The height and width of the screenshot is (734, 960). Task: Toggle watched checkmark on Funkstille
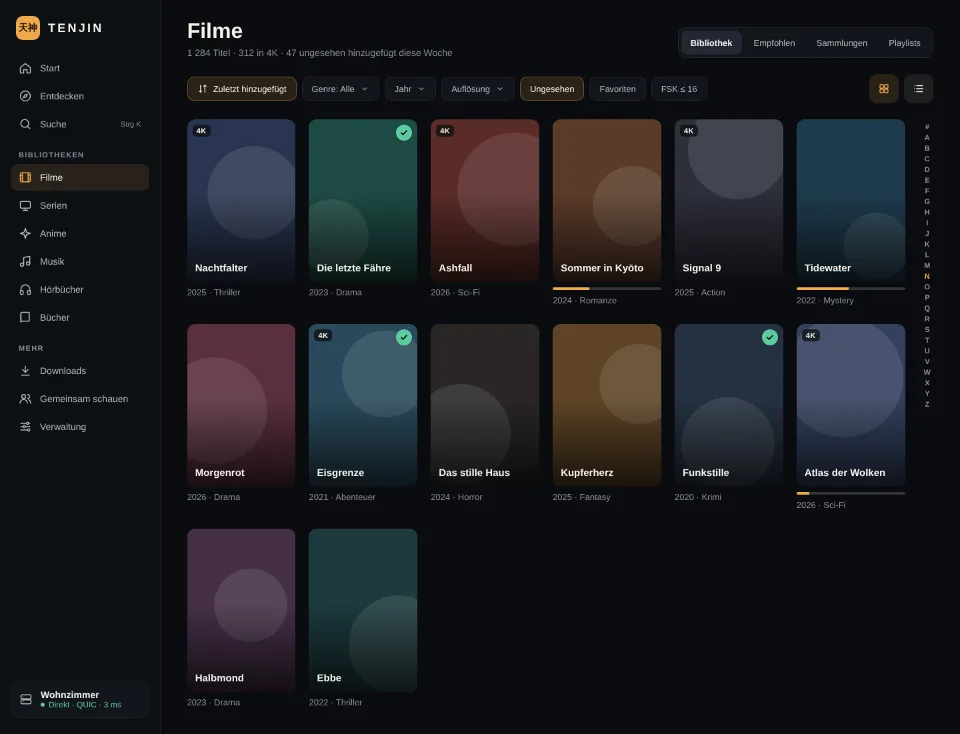click(770, 337)
